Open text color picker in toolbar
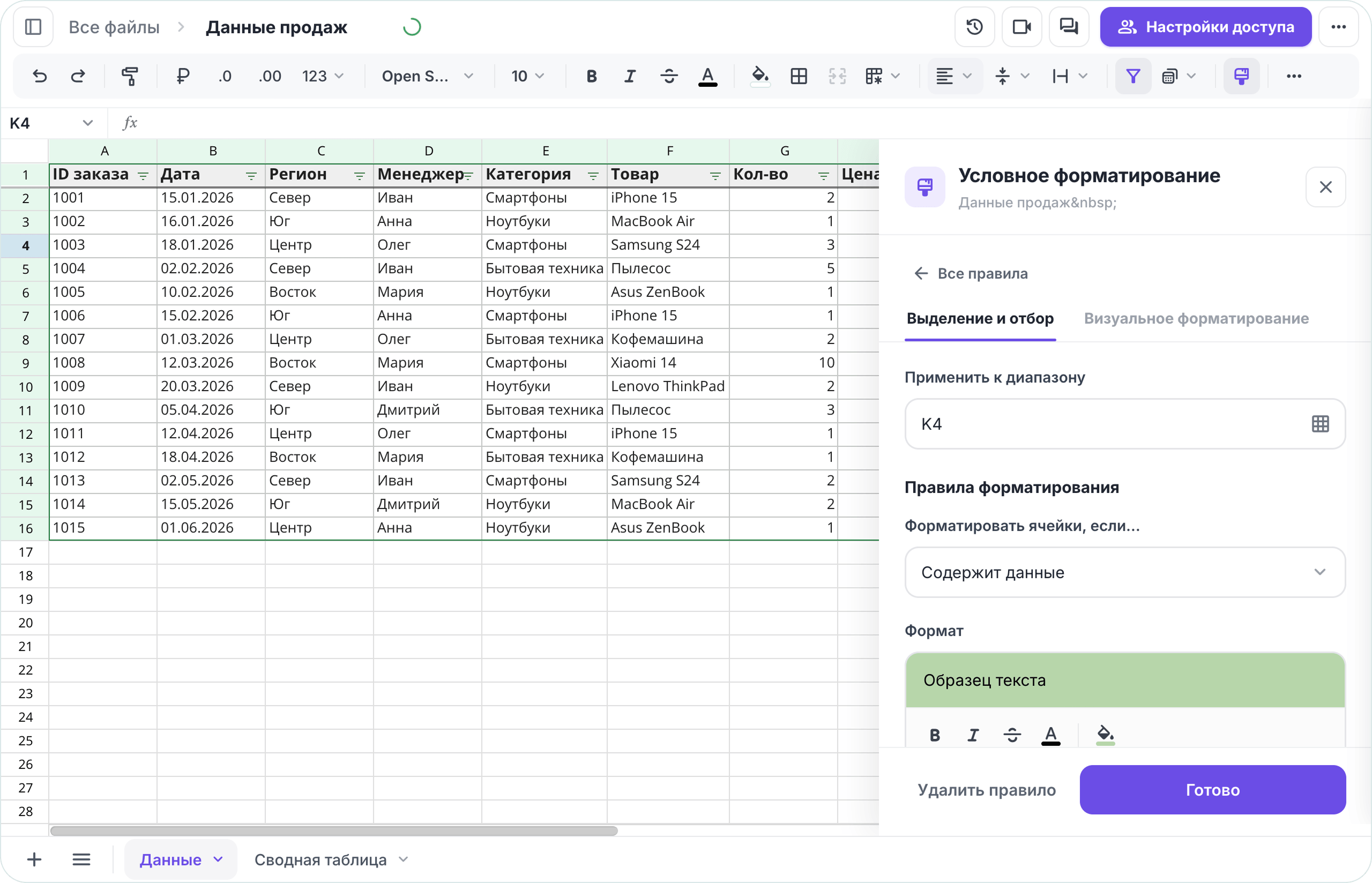 (707, 76)
